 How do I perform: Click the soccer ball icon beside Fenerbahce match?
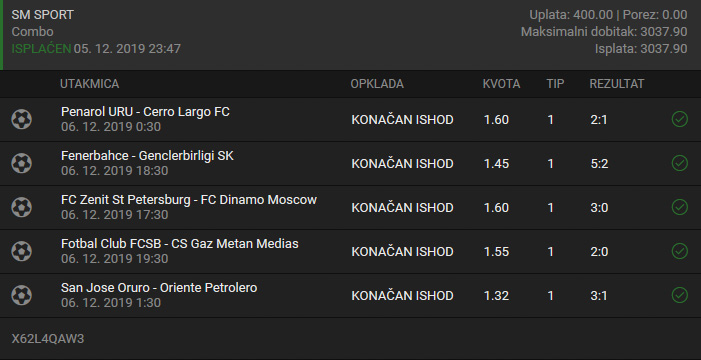(x=21, y=163)
